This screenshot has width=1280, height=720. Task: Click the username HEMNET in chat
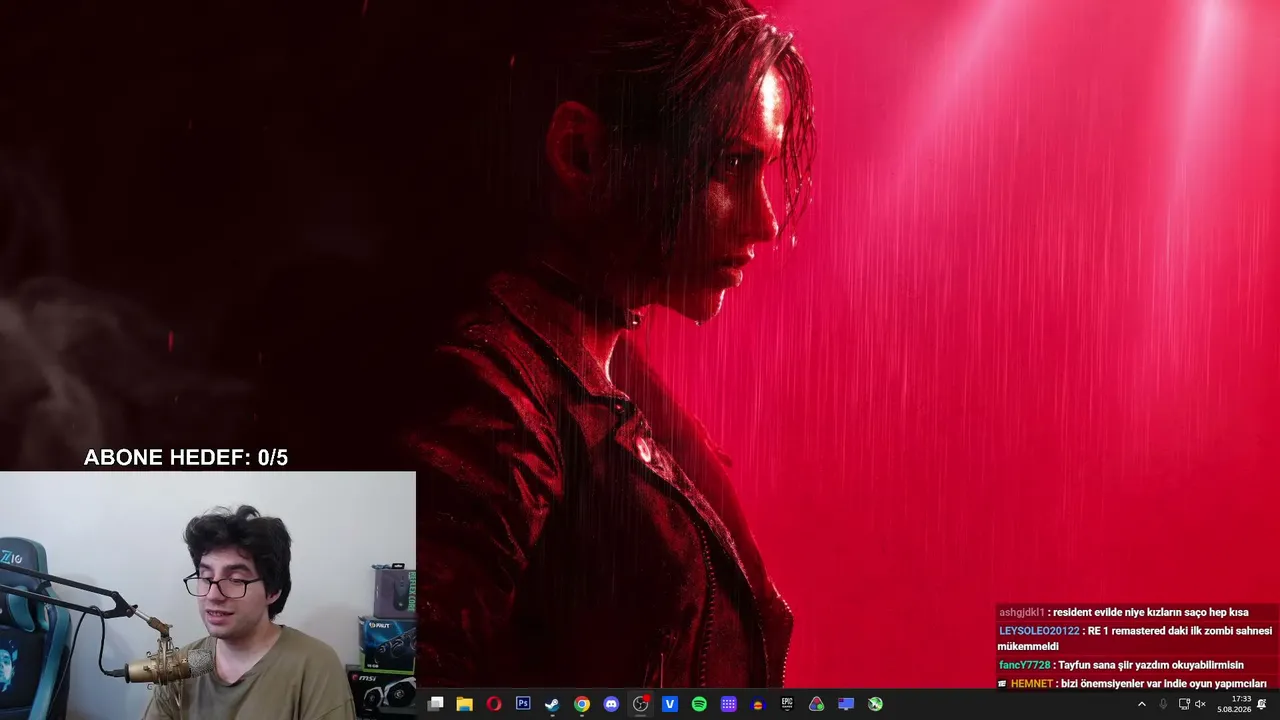pyautogui.click(x=1031, y=684)
